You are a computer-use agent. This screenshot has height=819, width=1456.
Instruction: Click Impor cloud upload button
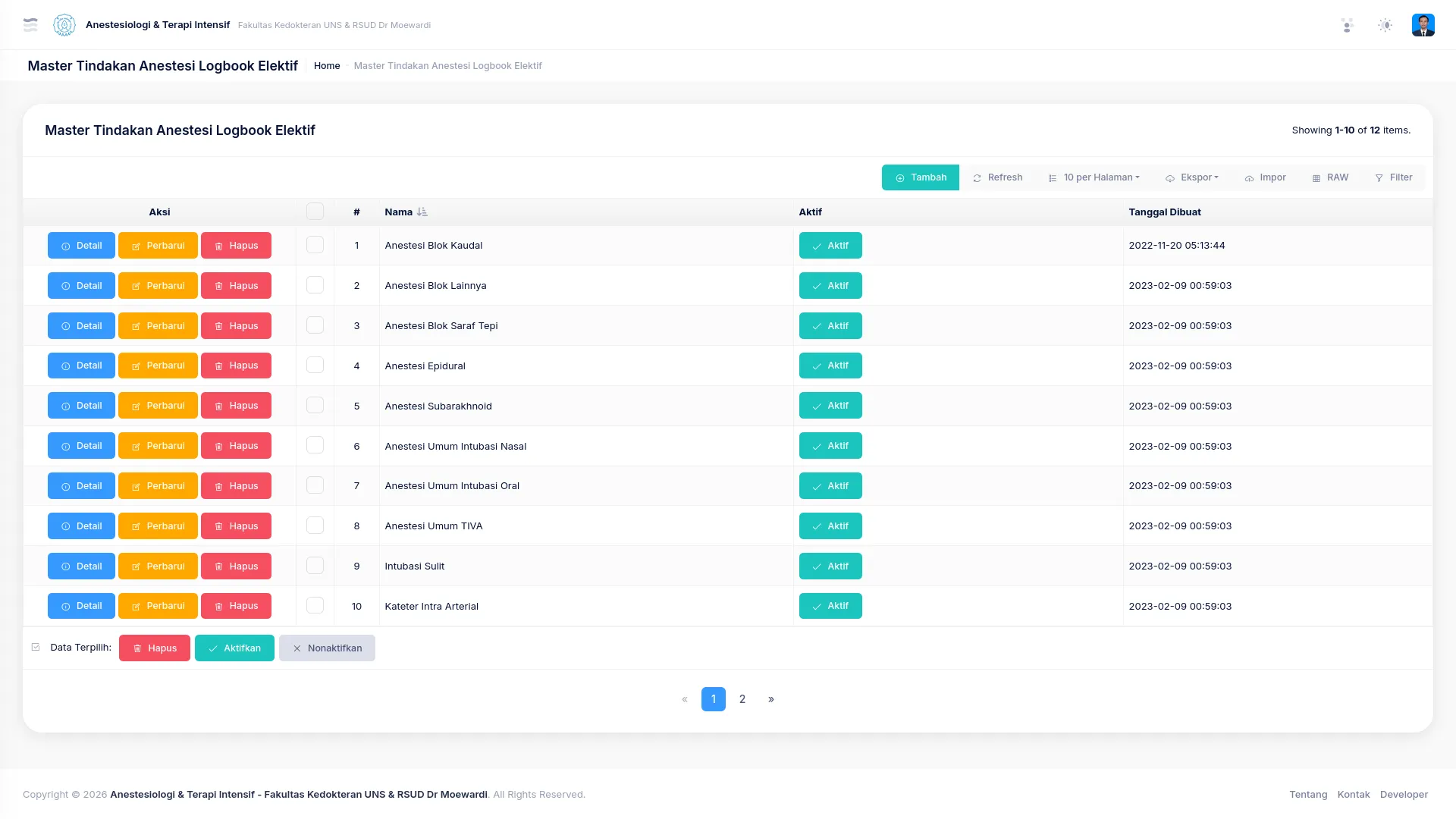click(x=1265, y=177)
